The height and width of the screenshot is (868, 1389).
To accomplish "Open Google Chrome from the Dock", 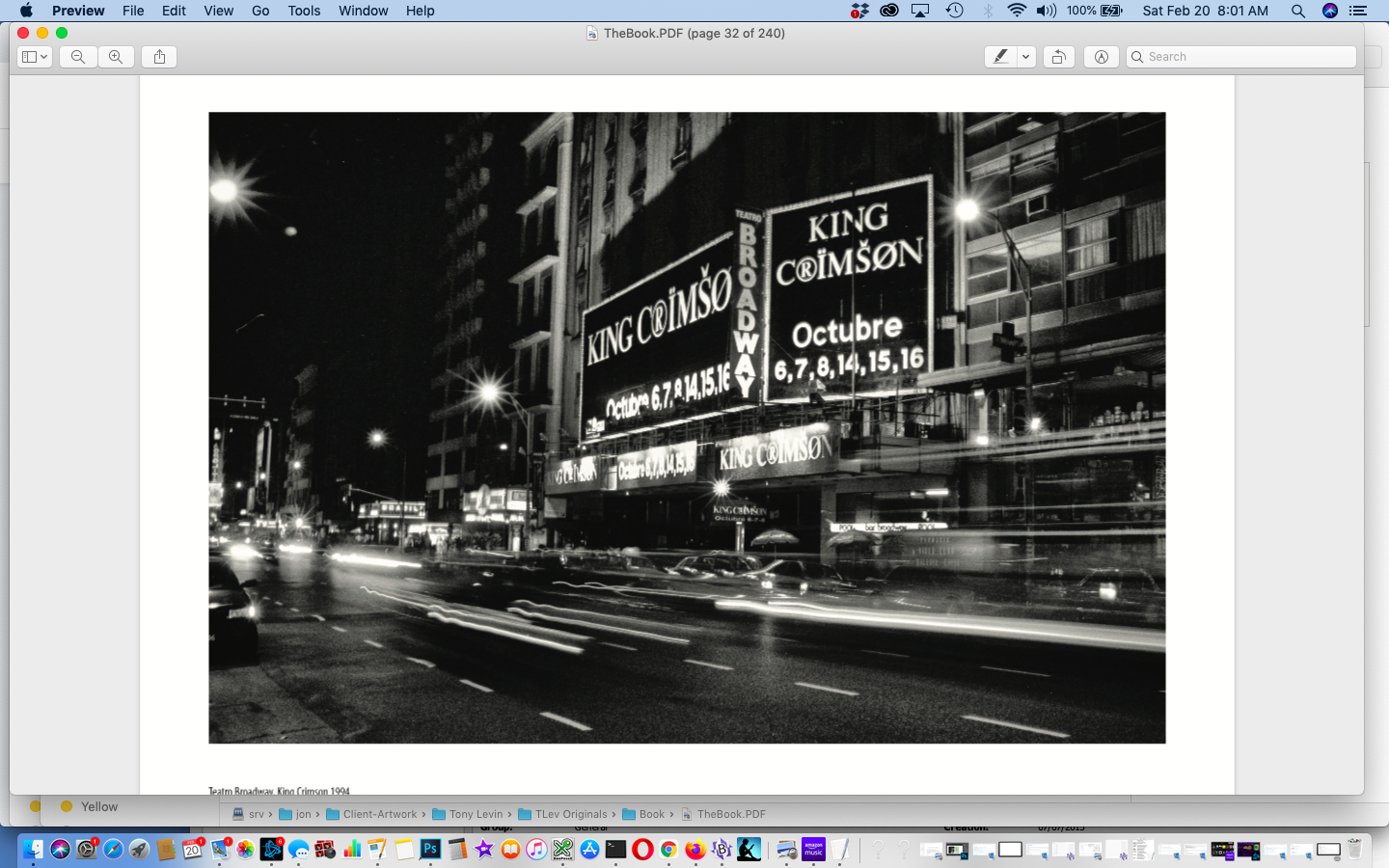I will [668, 849].
